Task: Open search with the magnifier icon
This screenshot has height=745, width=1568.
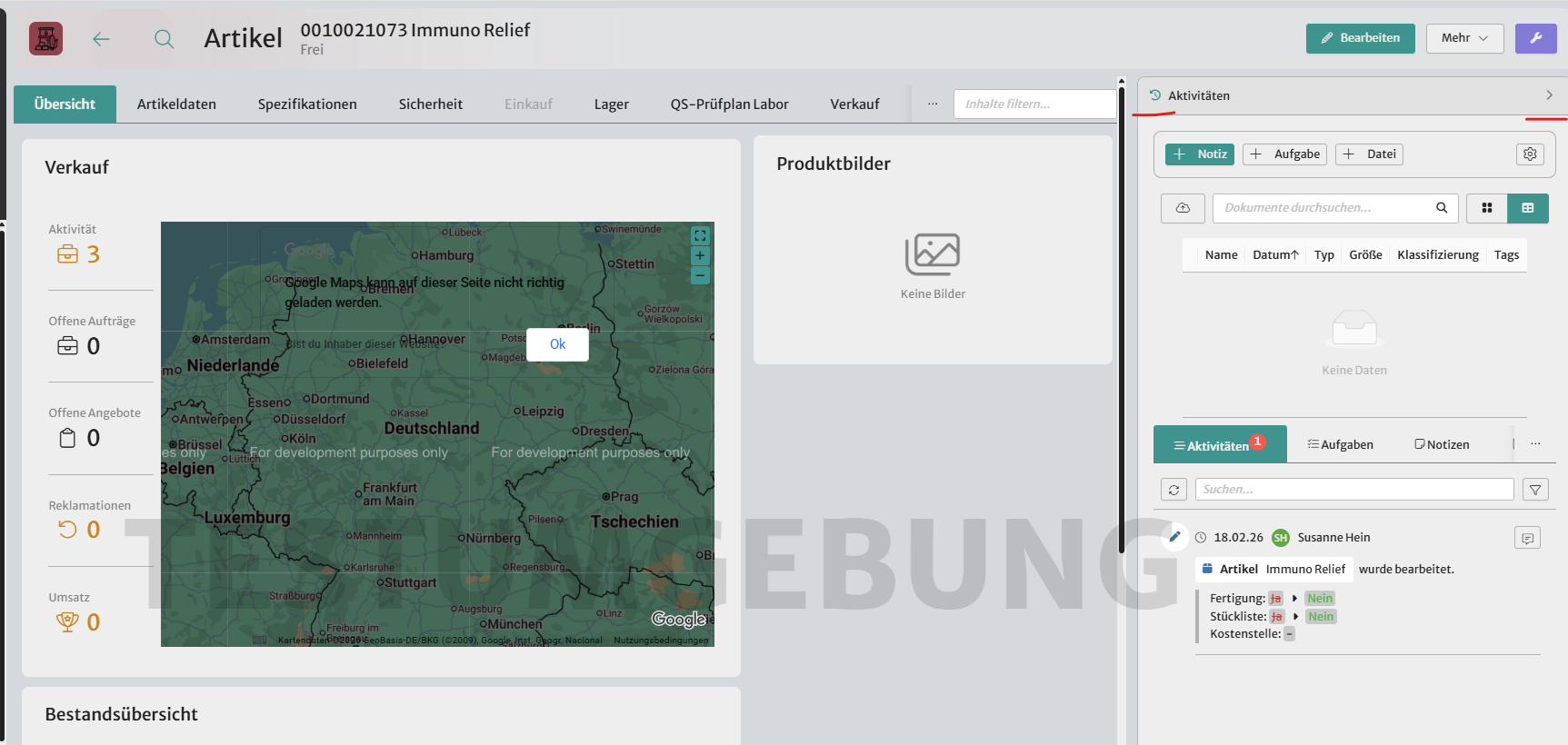Action: click(x=164, y=39)
